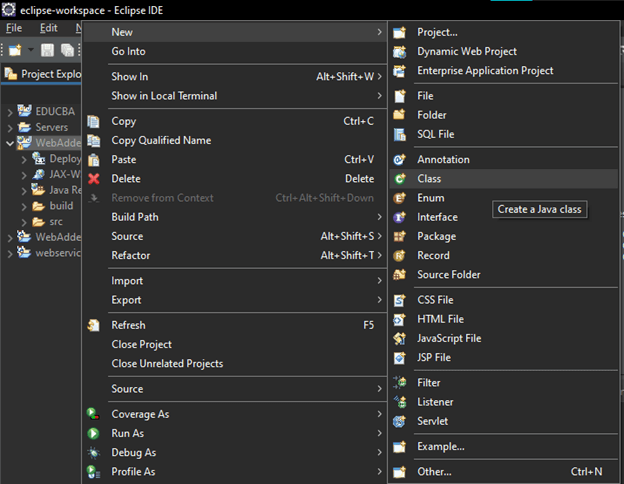Click the Copy icon in context menu

(93, 121)
